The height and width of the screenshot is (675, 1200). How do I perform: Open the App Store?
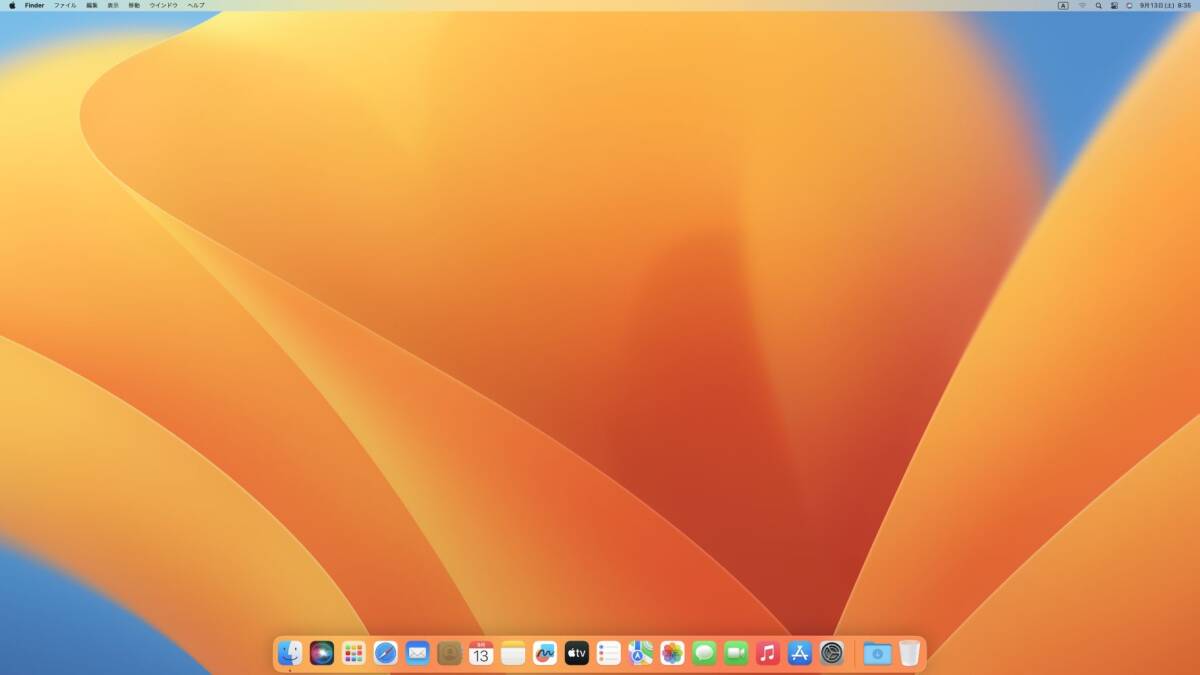click(800, 654)
